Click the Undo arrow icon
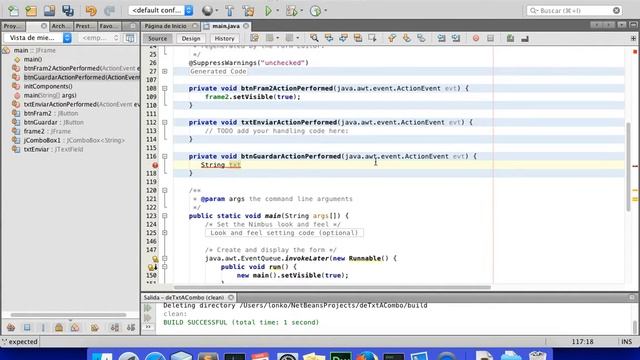 coord(91,11)
